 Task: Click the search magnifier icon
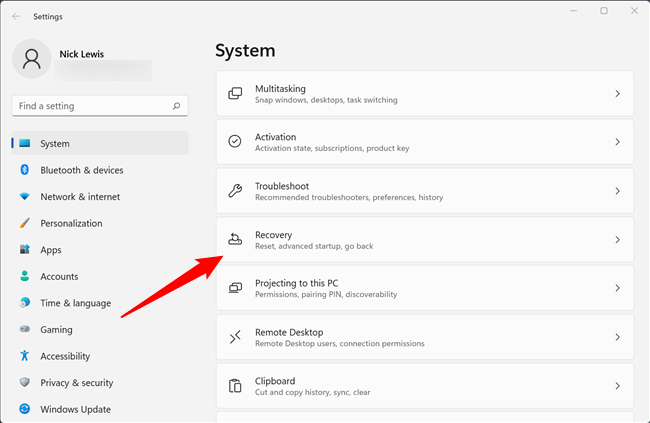click(x=176, y=106)
